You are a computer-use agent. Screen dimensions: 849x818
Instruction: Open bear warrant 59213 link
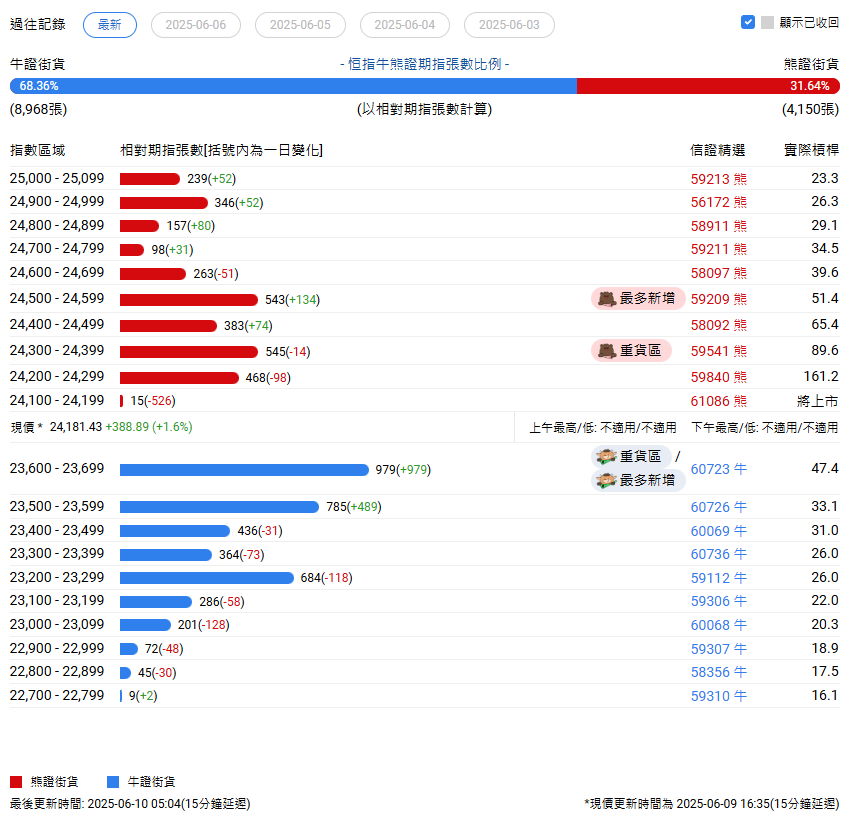point(719,179)
